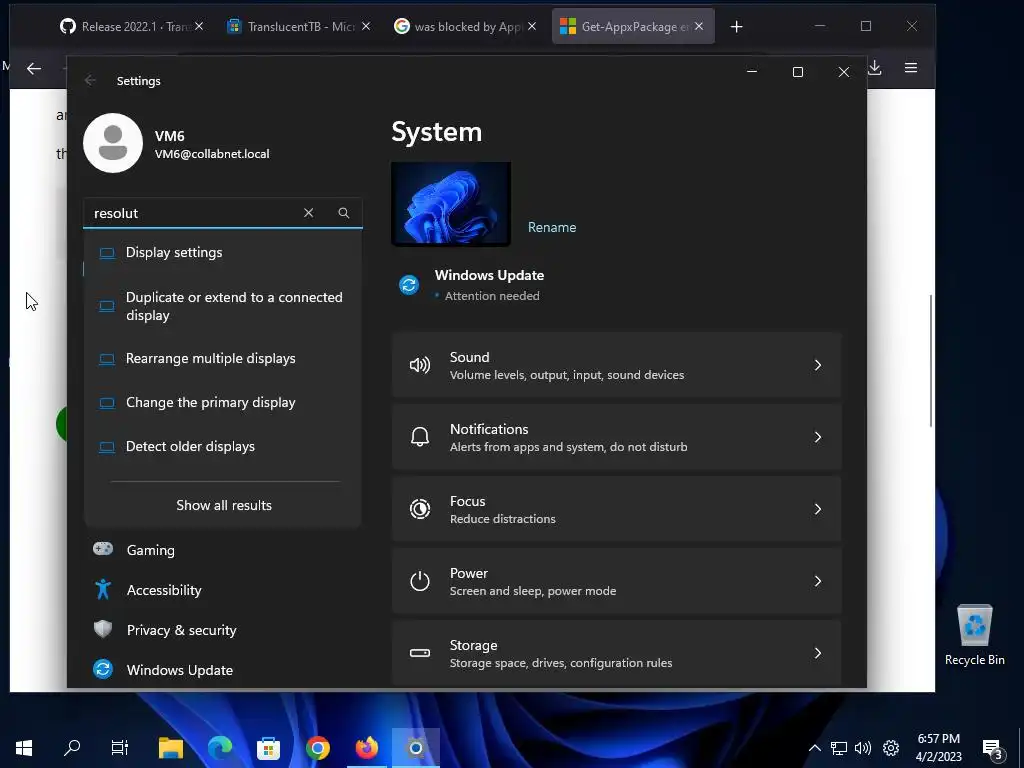The height and width of the screenshot is (768, 1024).
Task: Open a new browser tab
Action: (737, 27)
